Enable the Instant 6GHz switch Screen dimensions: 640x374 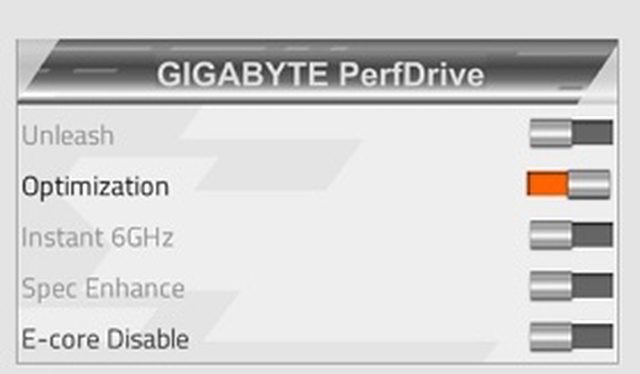(x=571, y=235)
